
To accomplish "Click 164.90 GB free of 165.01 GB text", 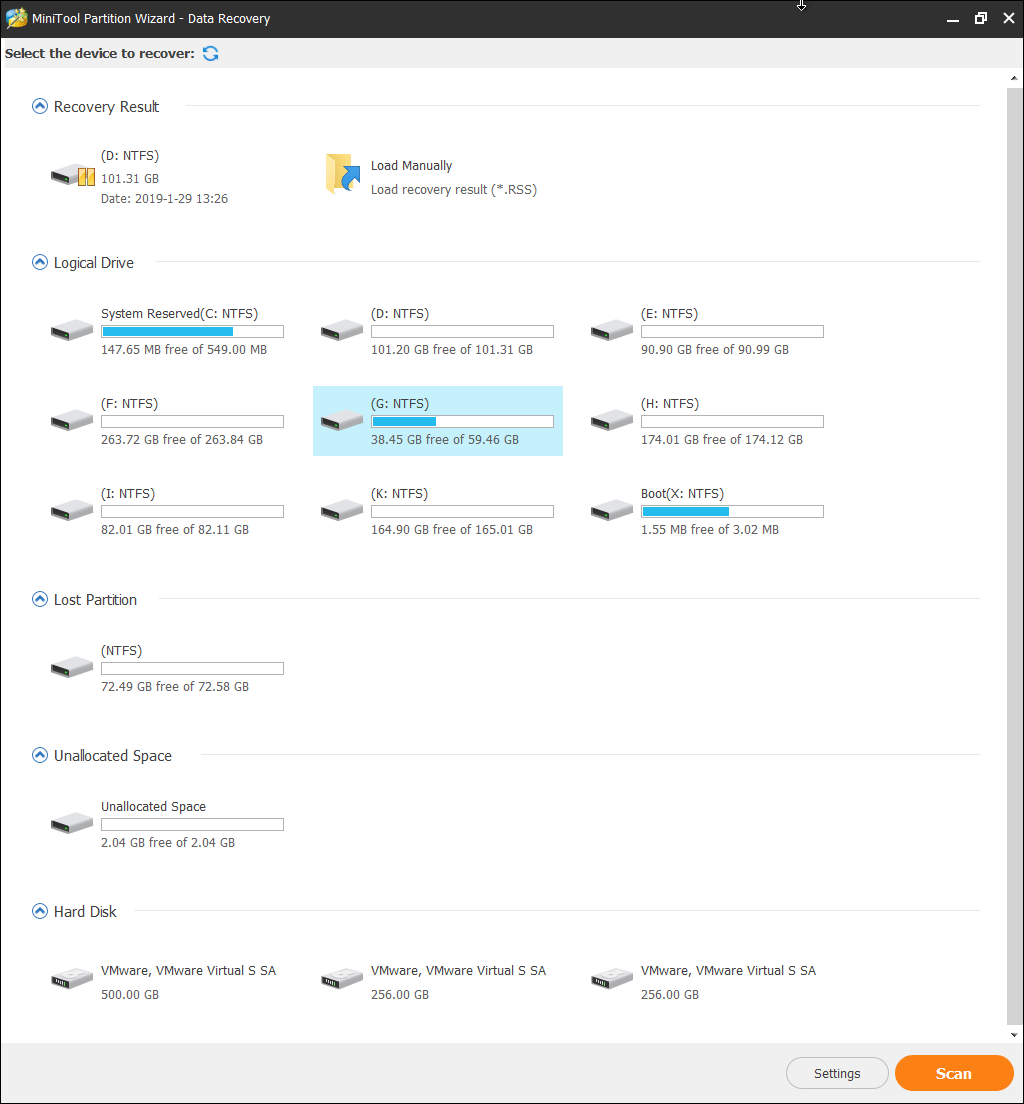I will click(x=451, y=529).
